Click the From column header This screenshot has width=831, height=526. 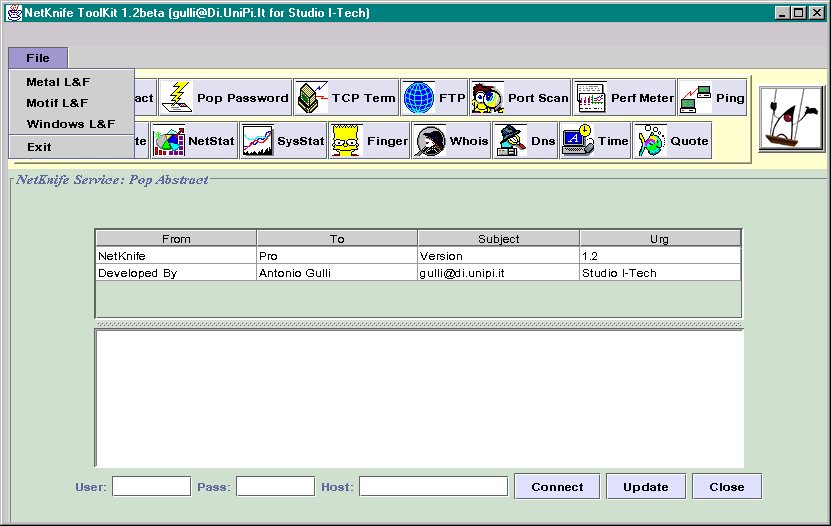point(176,238)
